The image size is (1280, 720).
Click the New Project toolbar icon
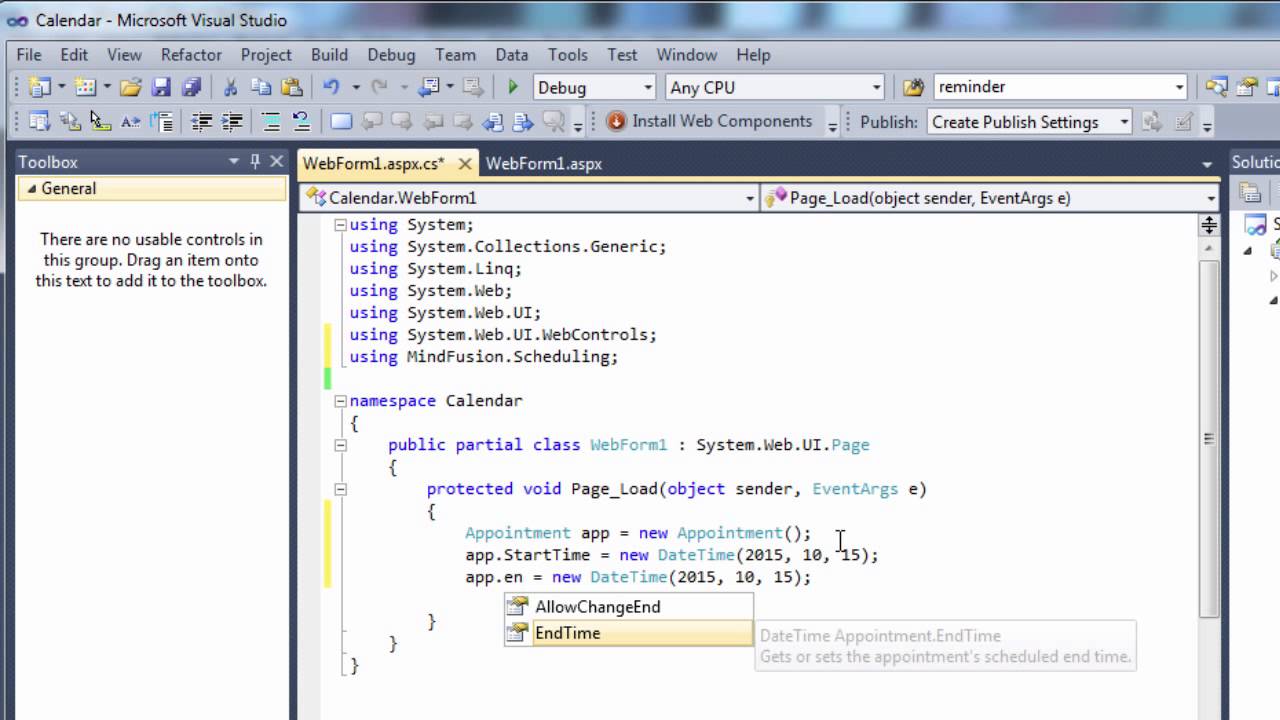40,87
